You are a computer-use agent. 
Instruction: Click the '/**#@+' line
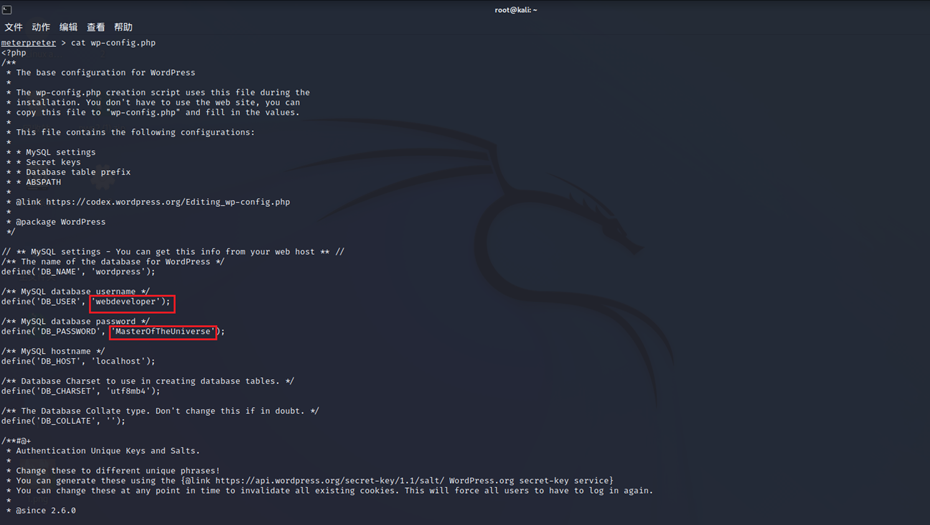(x=16, y=441)
